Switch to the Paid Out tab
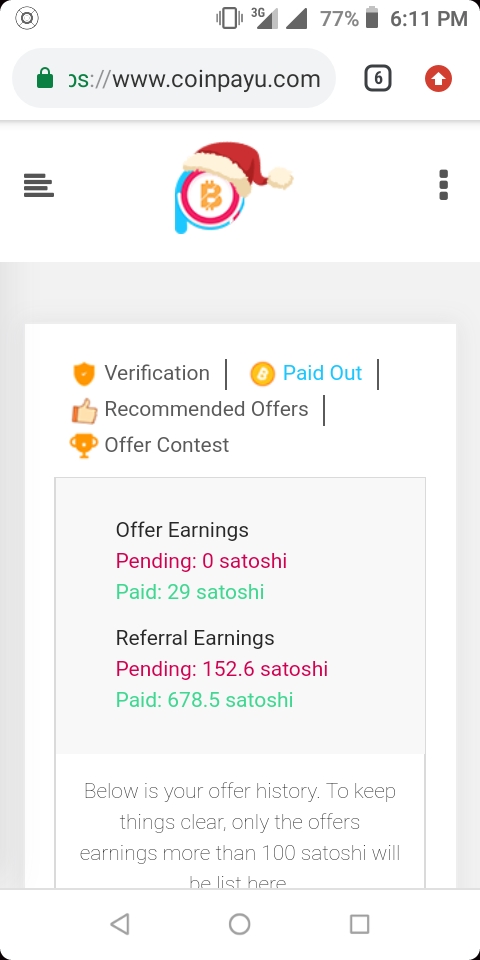The height and width of the screenshot is (960, 480). pyautogui.click(x=322, y=373)
